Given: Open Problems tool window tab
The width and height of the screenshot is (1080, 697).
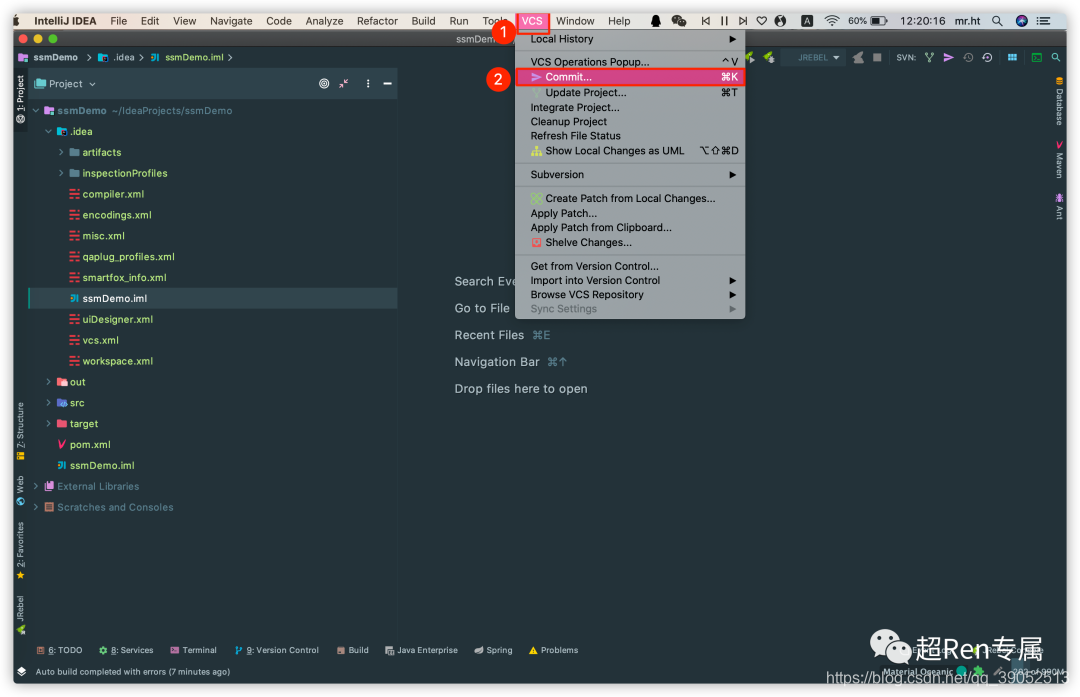Looking at the screenshot, I should (x=553, y=650).
